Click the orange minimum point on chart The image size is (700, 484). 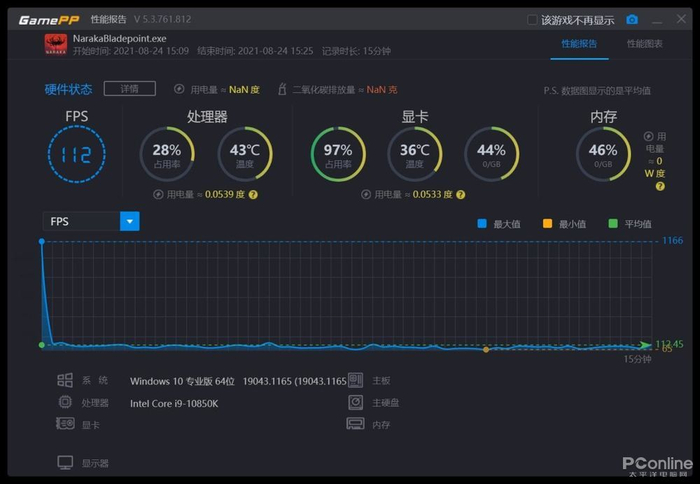pyautogui.click(x=486, y=350)
